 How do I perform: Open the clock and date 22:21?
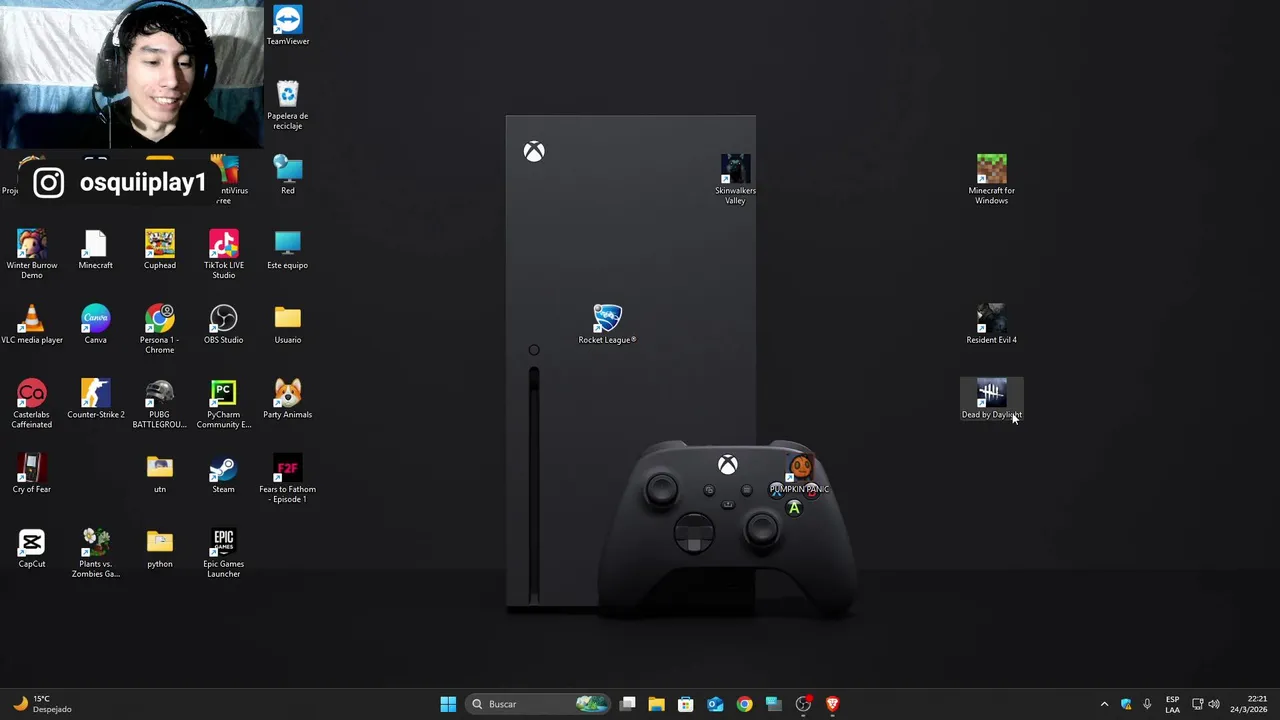pyautogui.click(x=1248, y=704)
